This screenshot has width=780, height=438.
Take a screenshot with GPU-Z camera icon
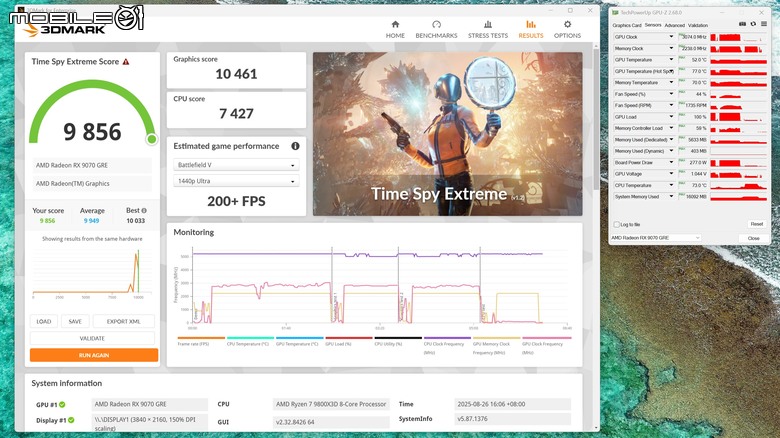click(x=742, y=24)
